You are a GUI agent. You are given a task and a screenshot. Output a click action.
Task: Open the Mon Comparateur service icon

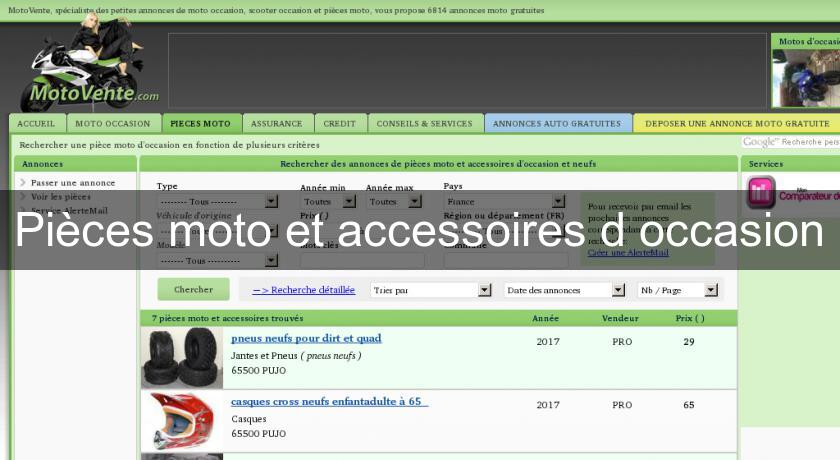[x=761, y=192]
